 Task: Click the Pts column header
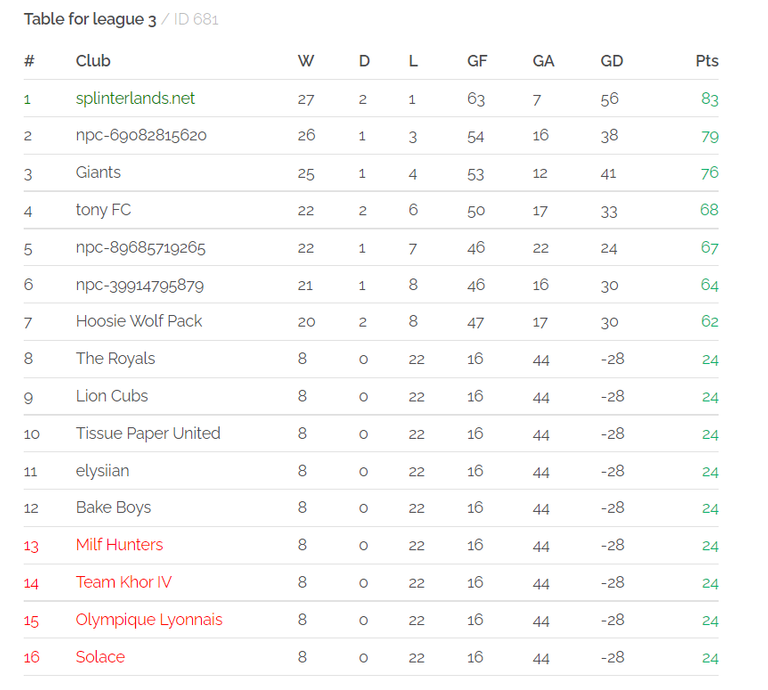pyautogui.click(x=707, y=61)
